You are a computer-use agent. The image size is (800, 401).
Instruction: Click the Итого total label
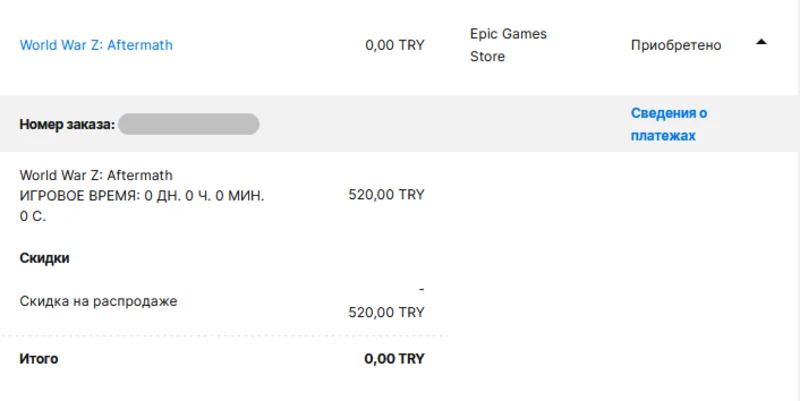[39, 358]
